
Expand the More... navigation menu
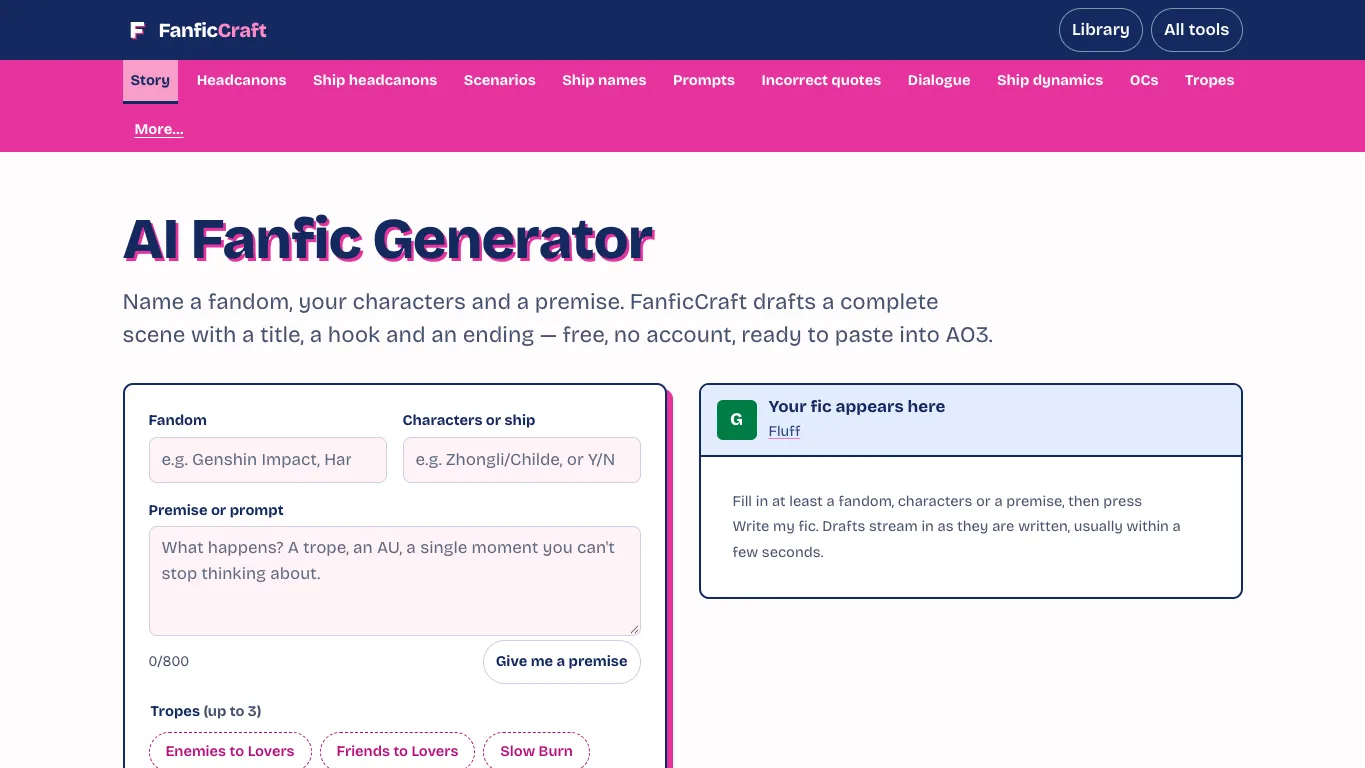pyautogui.click(x=159, y=129)
